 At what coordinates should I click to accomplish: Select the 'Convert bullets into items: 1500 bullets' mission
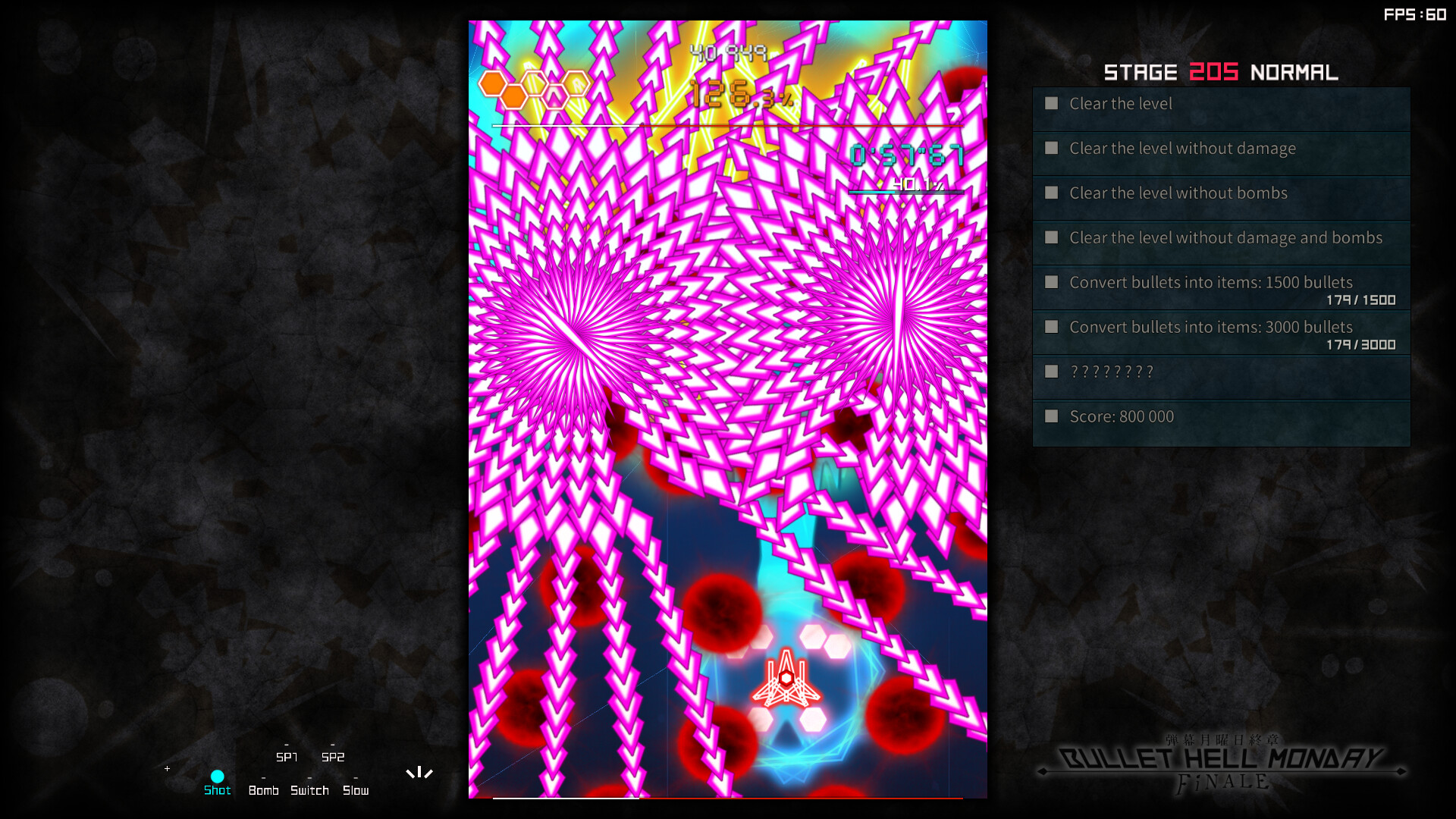(x=1051, y=282)
